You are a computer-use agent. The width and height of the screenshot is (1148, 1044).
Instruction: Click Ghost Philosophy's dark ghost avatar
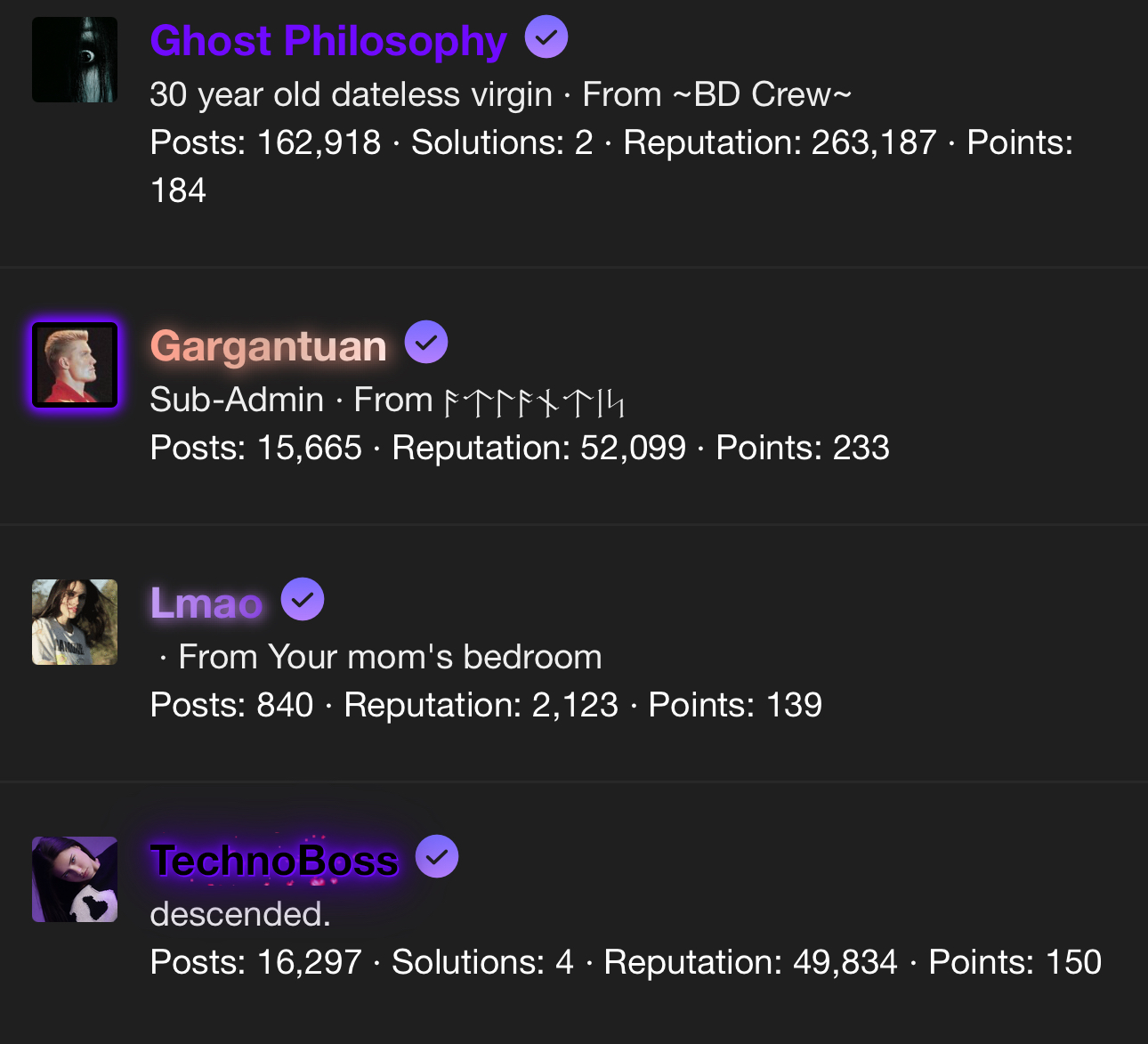[x=75, y=60]
